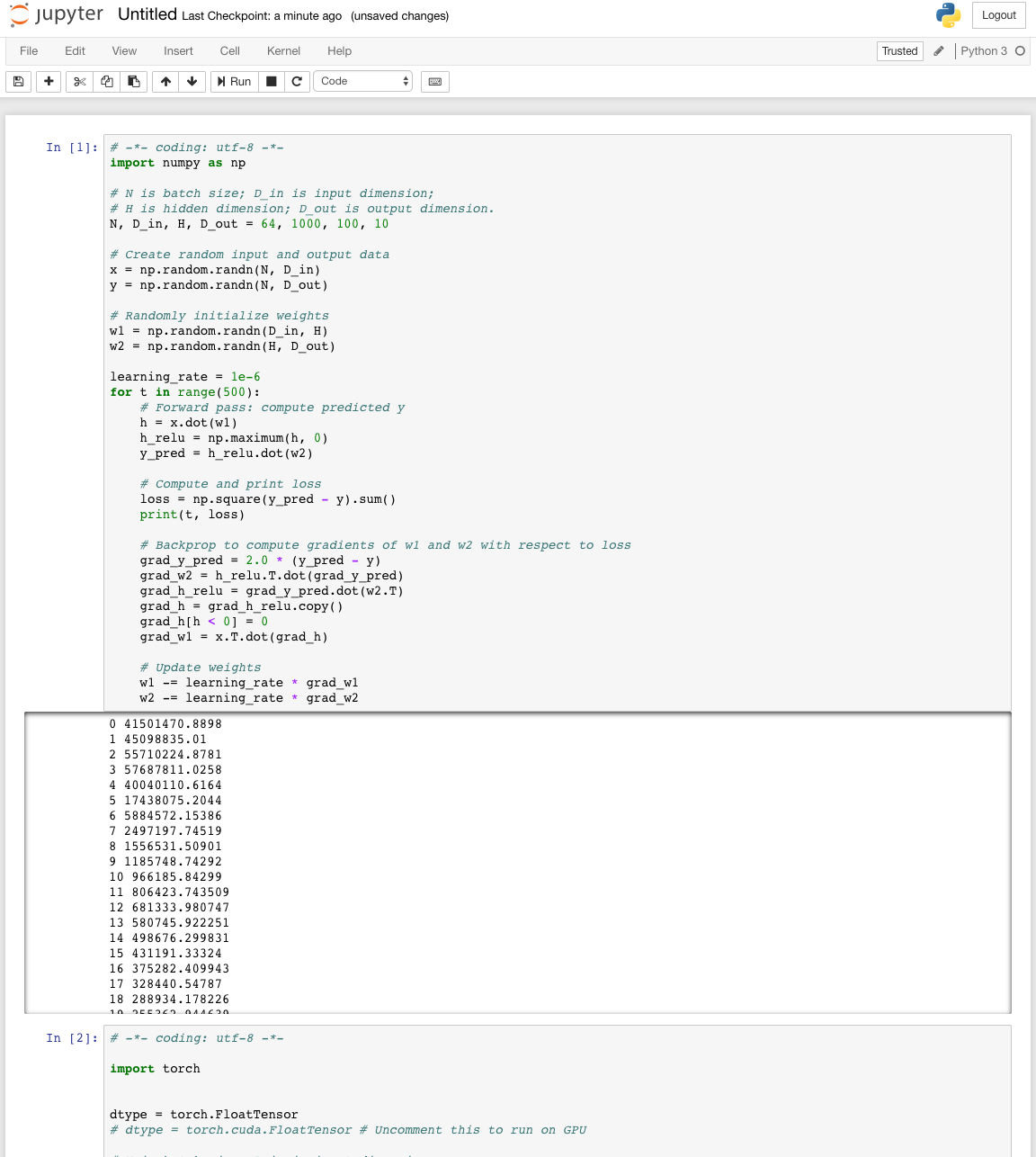Click the 'print(t, loss)' line

192,515
